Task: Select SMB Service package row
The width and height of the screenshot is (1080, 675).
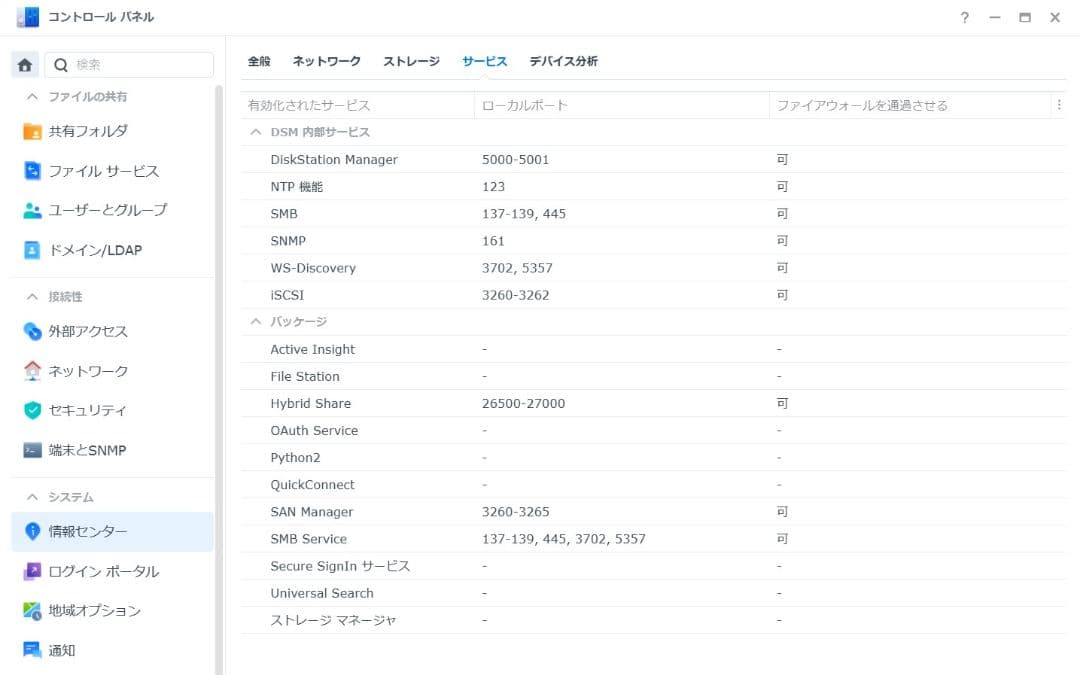Action: click(653, 539)
